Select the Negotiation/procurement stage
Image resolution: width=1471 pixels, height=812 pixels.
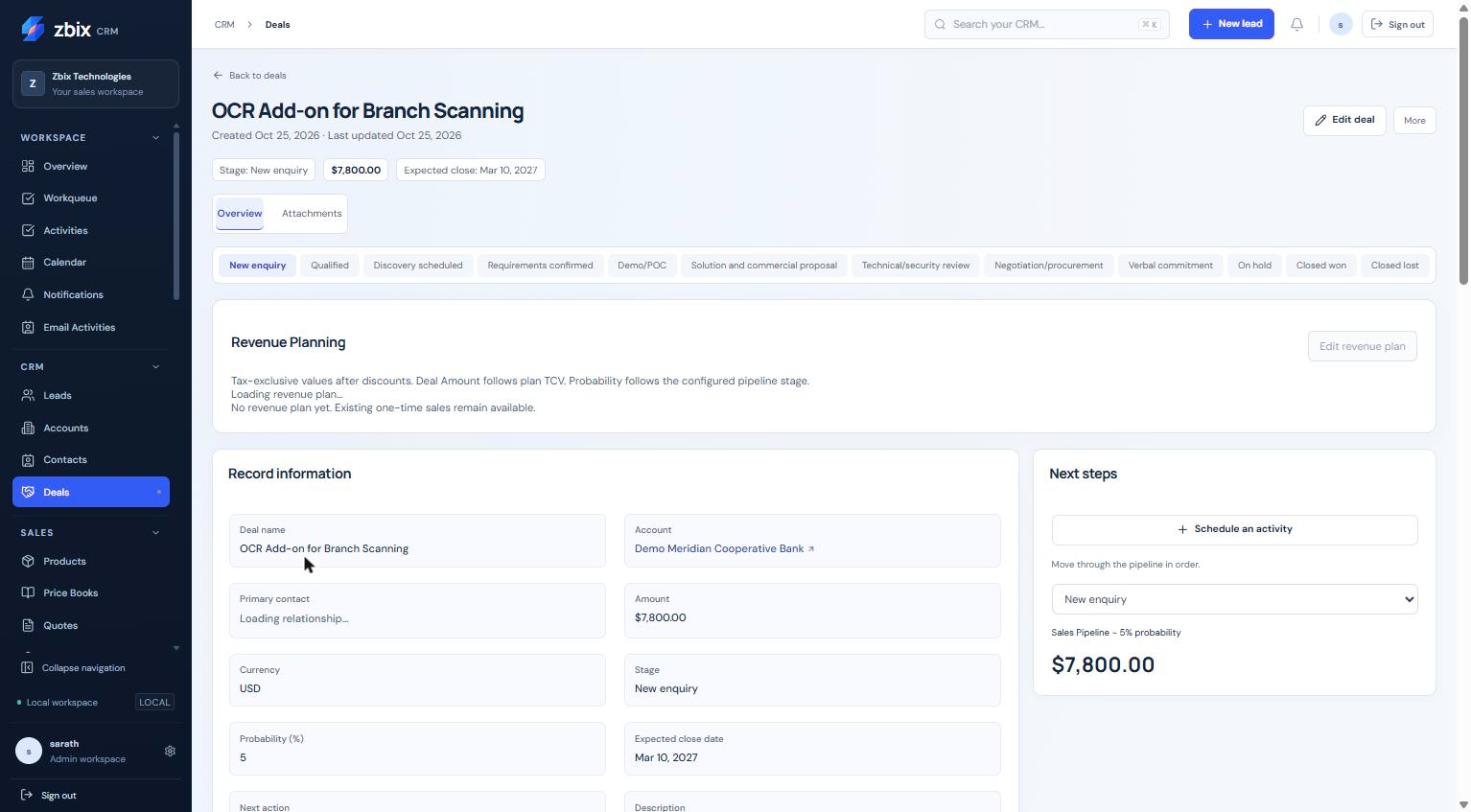(x=1049, y=265)
